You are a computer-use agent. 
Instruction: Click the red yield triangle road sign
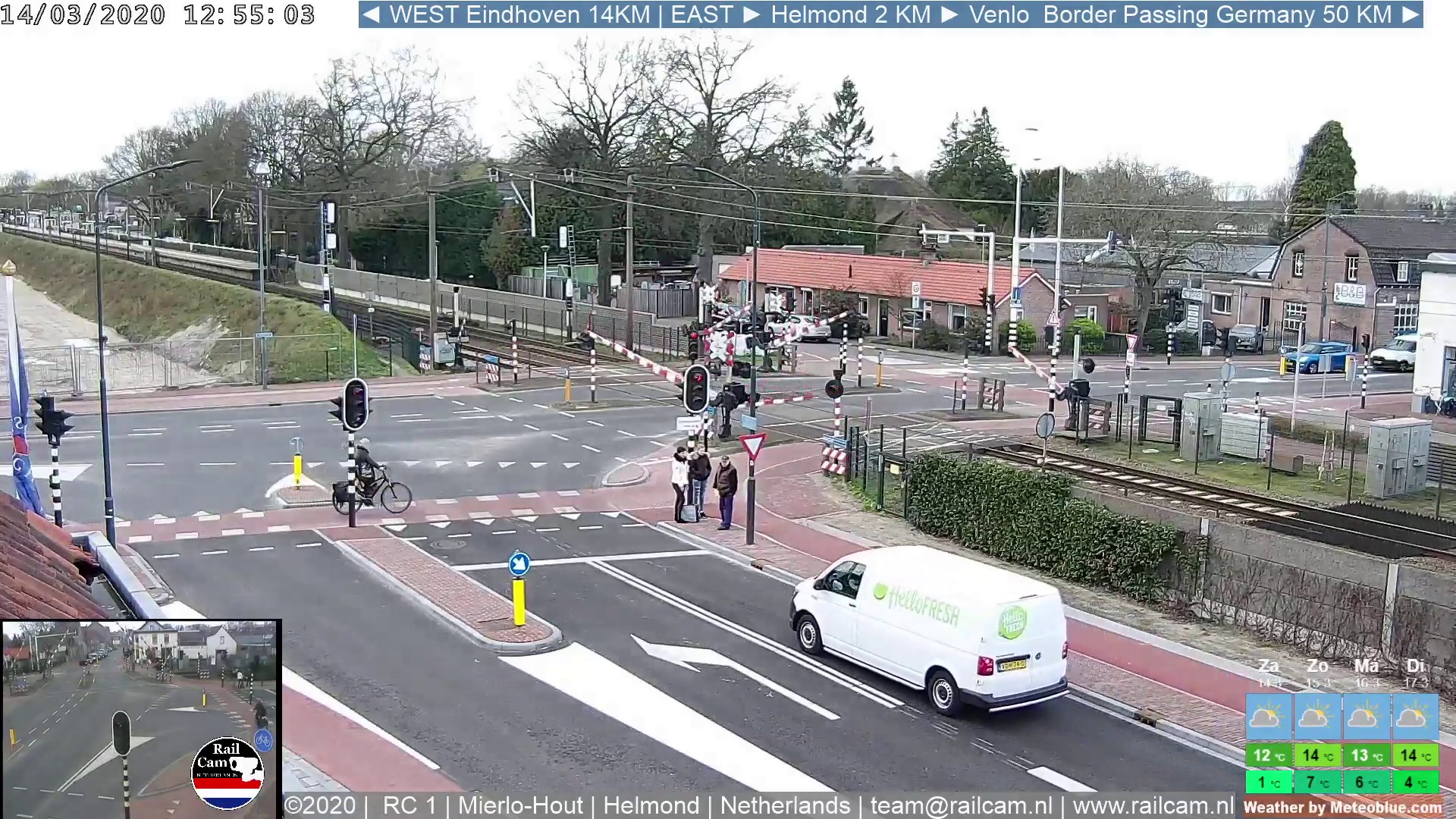752,445
